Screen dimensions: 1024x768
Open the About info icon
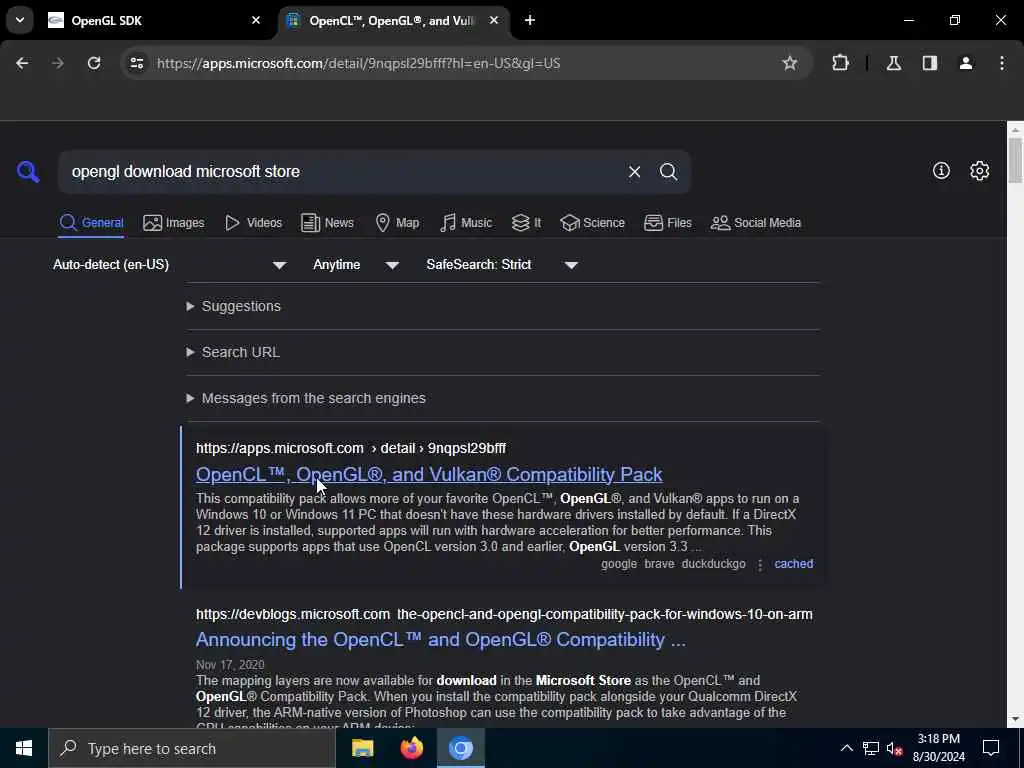click(x=941, y=170)
